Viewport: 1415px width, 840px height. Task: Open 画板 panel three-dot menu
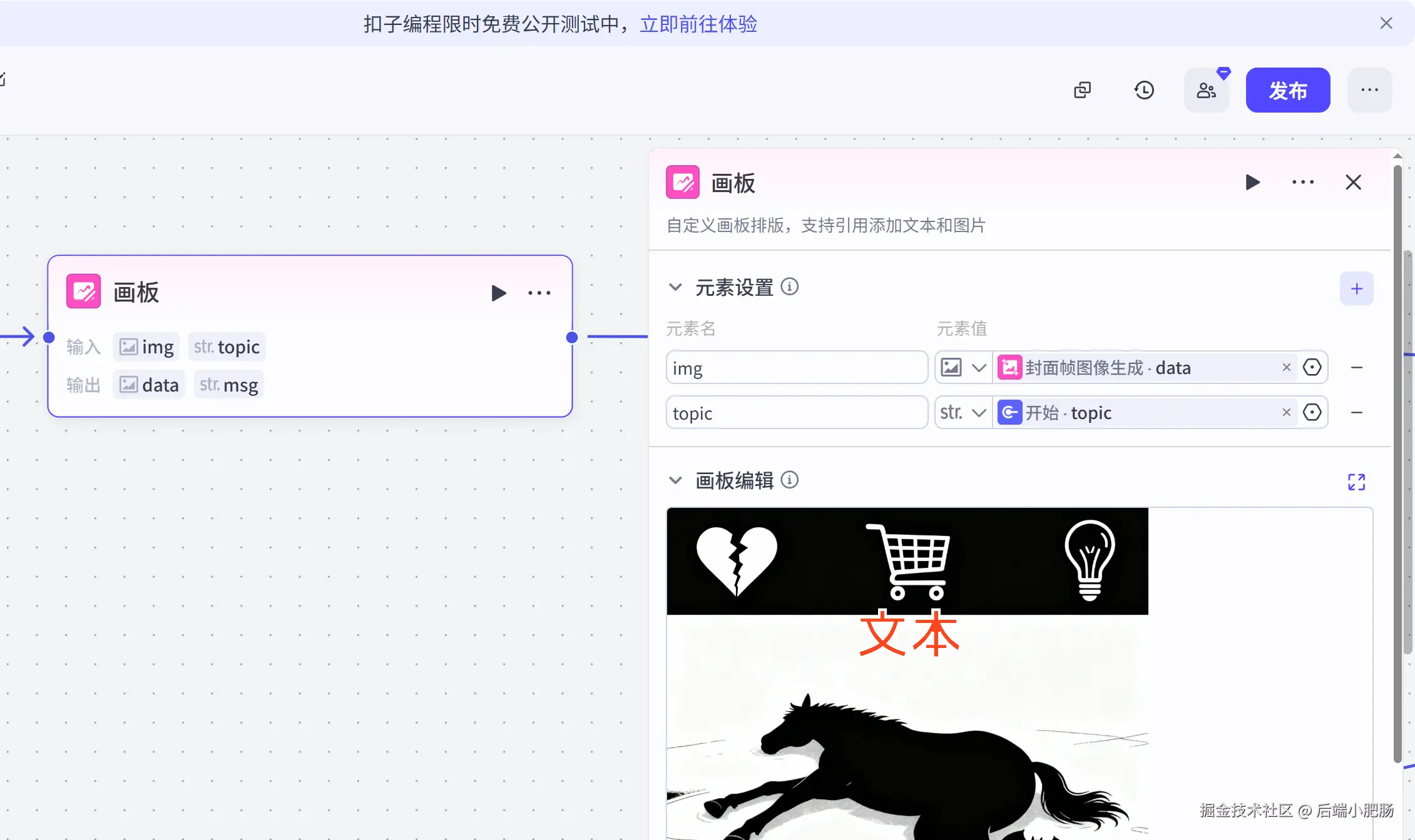(1303, 183)
